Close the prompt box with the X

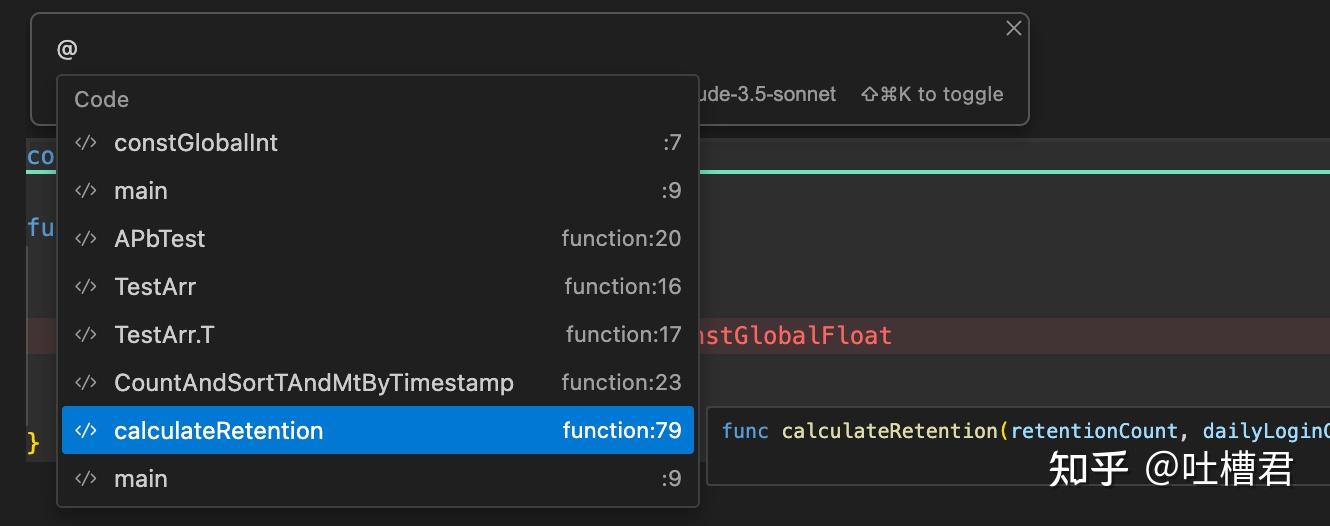[1013, 28]
